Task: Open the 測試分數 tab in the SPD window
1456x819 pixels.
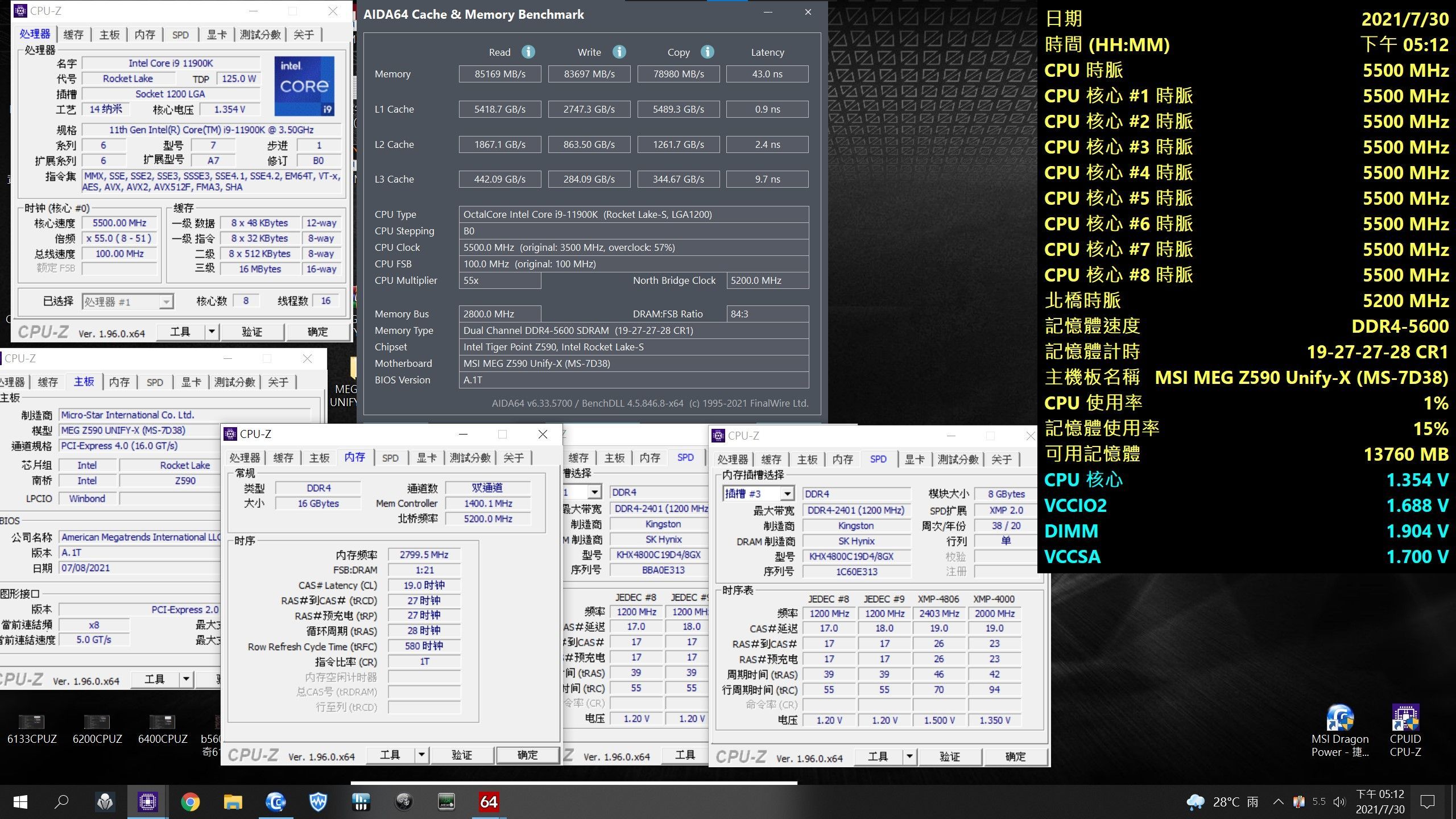Action: point(958,460)
